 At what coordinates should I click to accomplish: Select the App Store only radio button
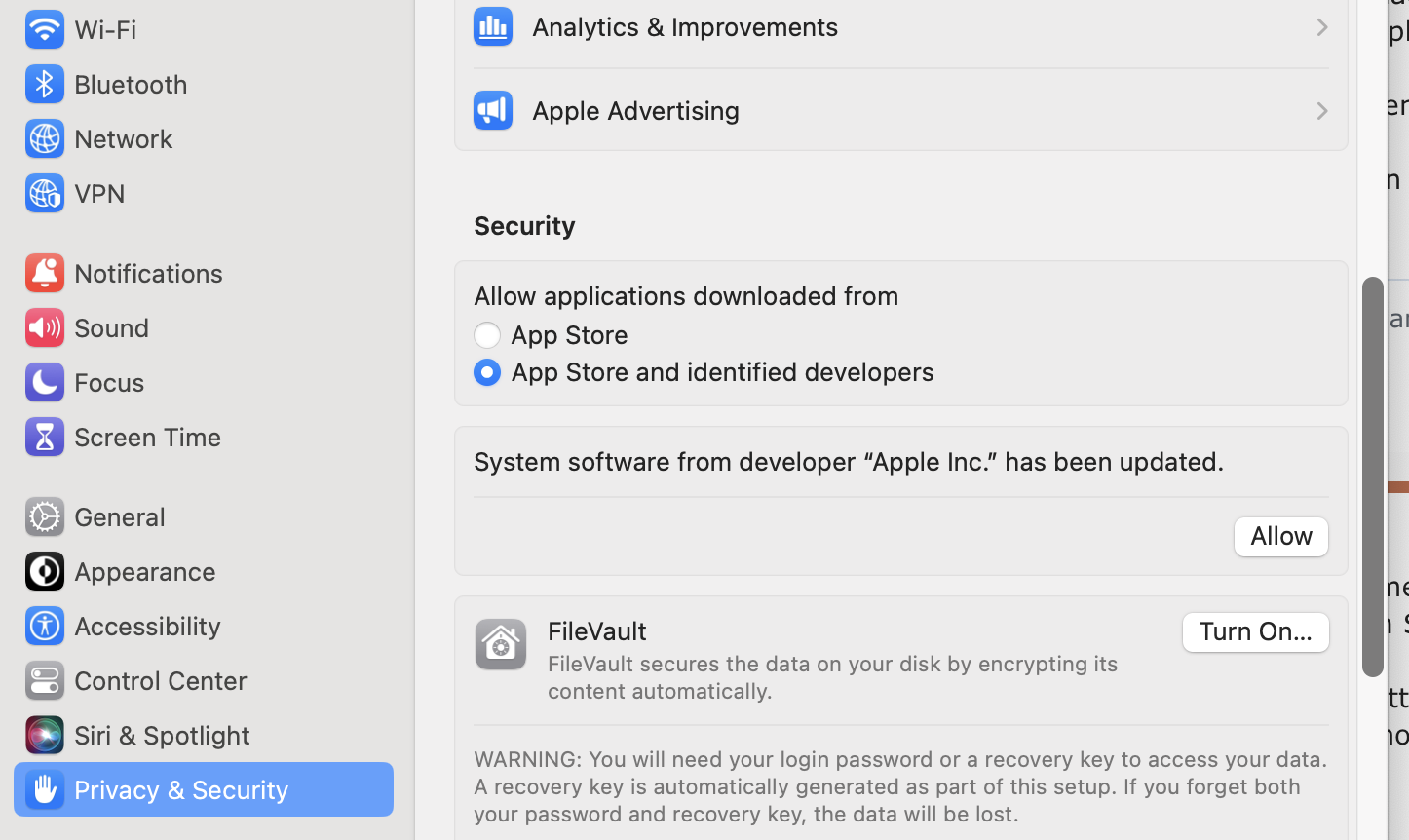[x=487, y=335]
